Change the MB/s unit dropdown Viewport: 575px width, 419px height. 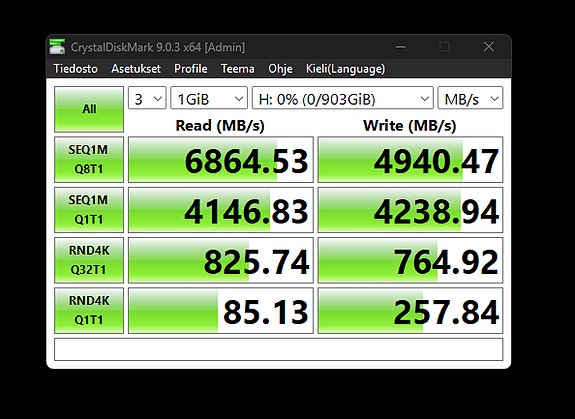coord(470,98)
